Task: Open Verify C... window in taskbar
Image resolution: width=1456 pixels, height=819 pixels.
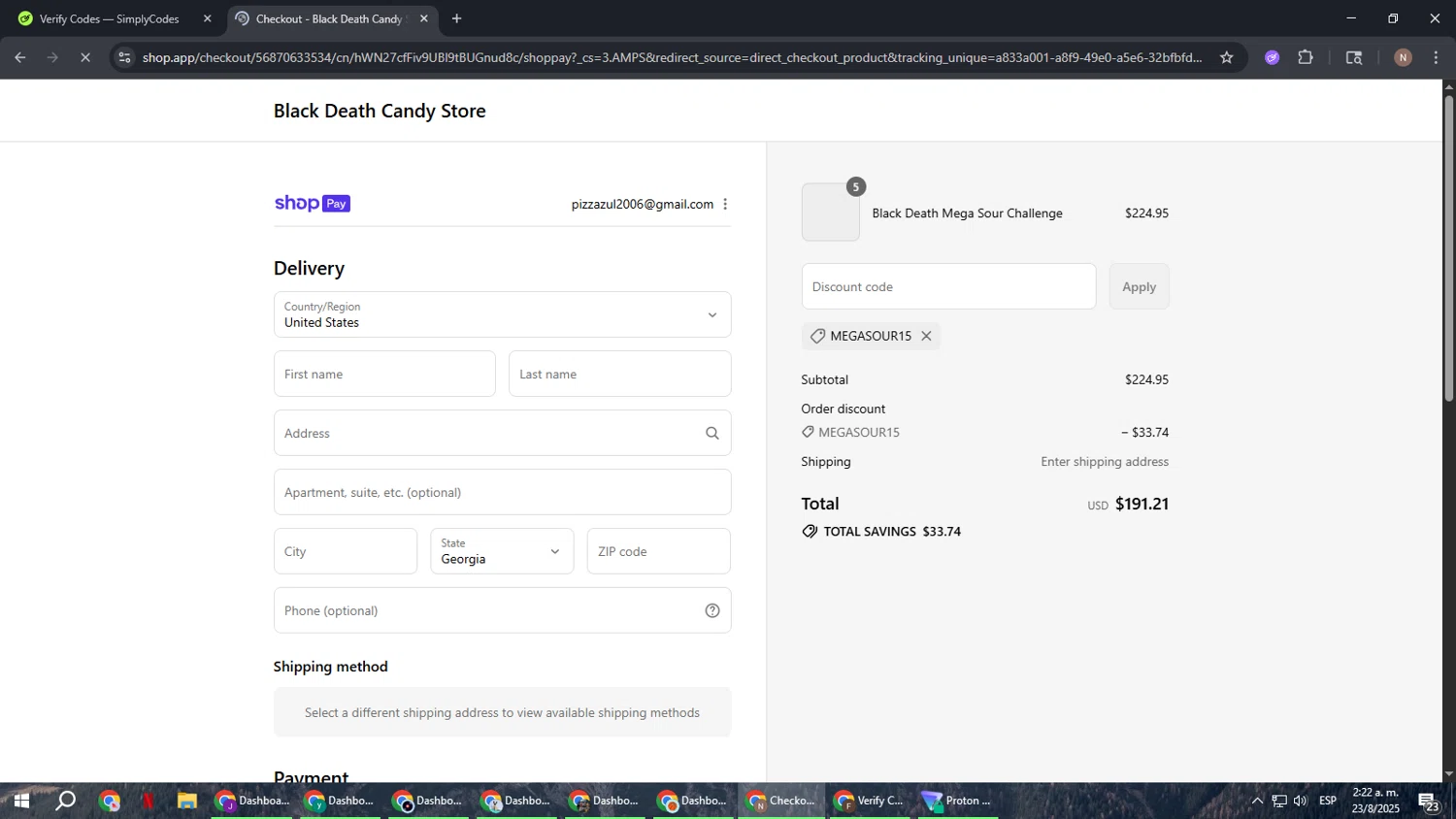Action: point(871,801)
